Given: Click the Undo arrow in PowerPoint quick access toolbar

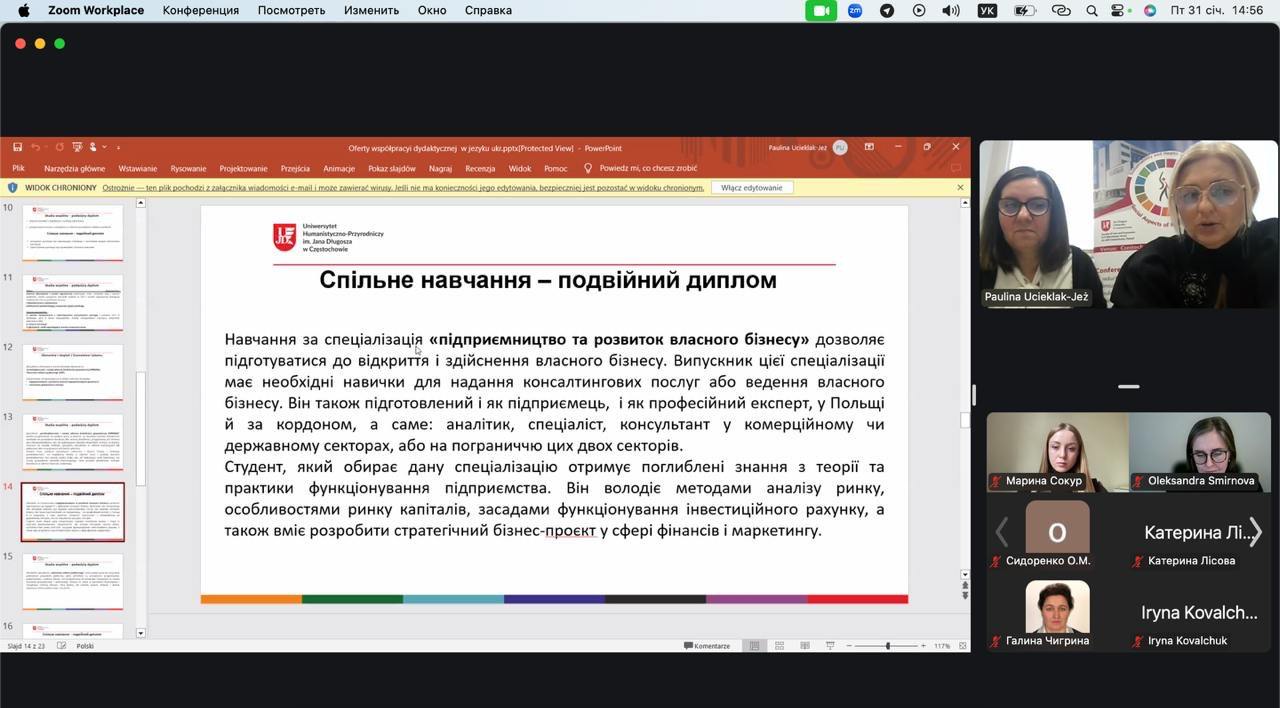Looking at the screenshot, I should tap(36, 147).
